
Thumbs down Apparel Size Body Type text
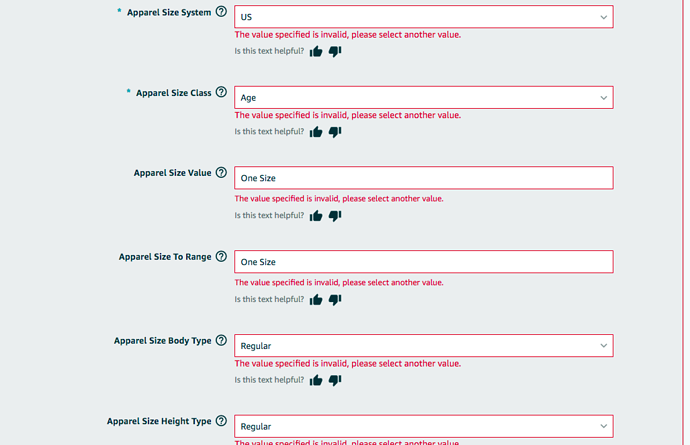pos(335,380)
